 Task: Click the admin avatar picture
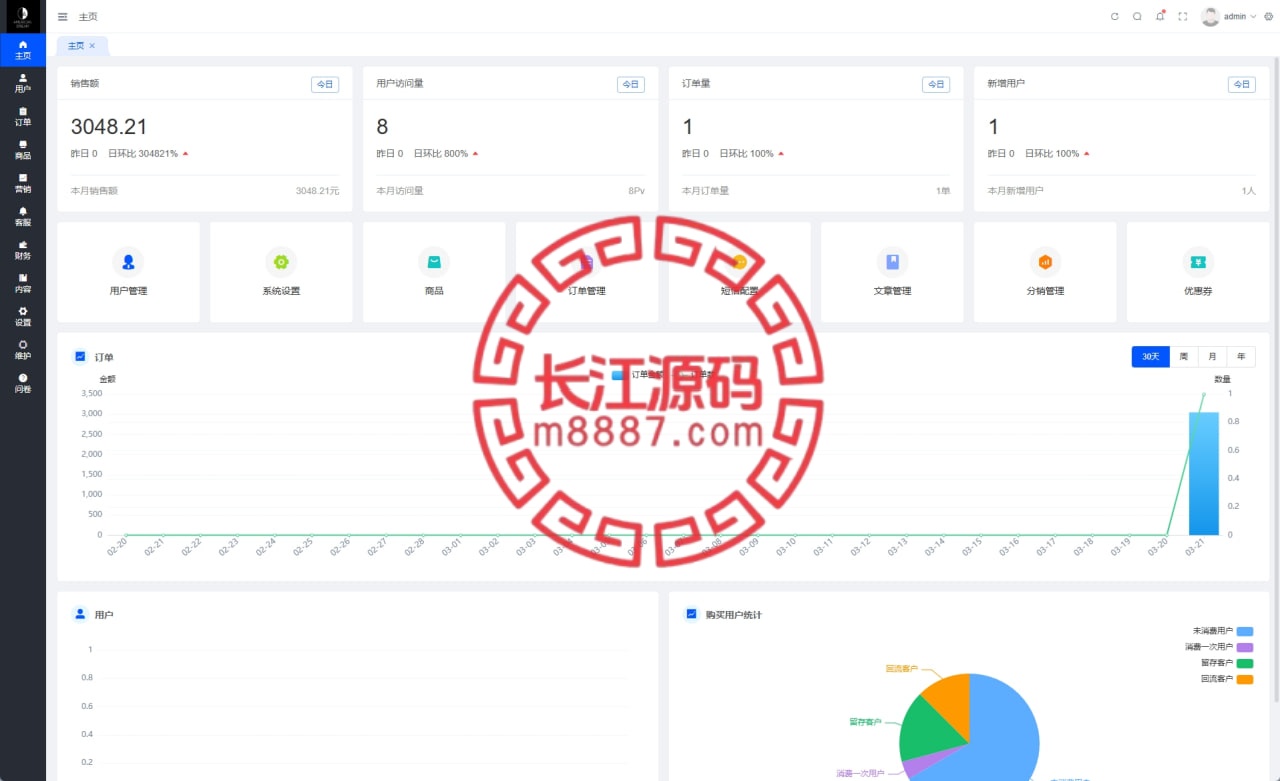(1211, 16)
